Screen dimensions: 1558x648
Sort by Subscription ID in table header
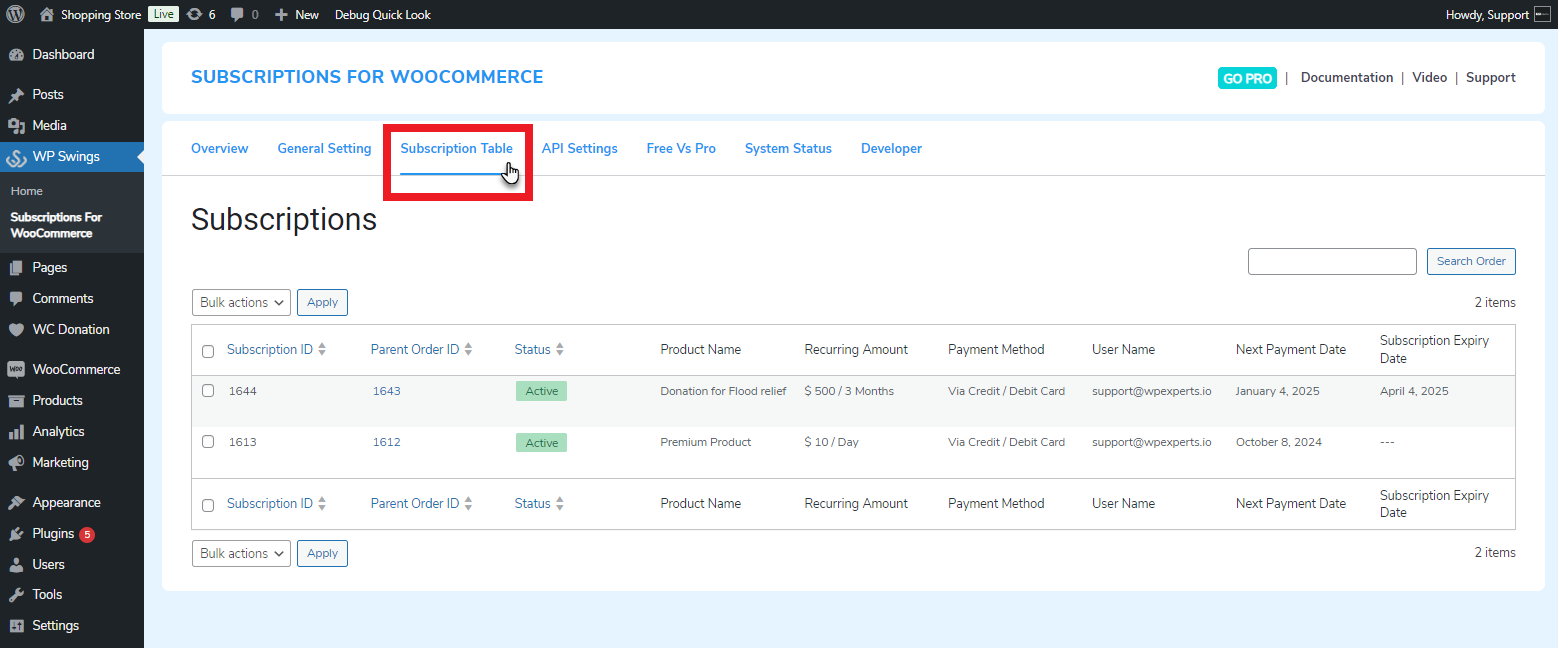click(x=276, y=350)
